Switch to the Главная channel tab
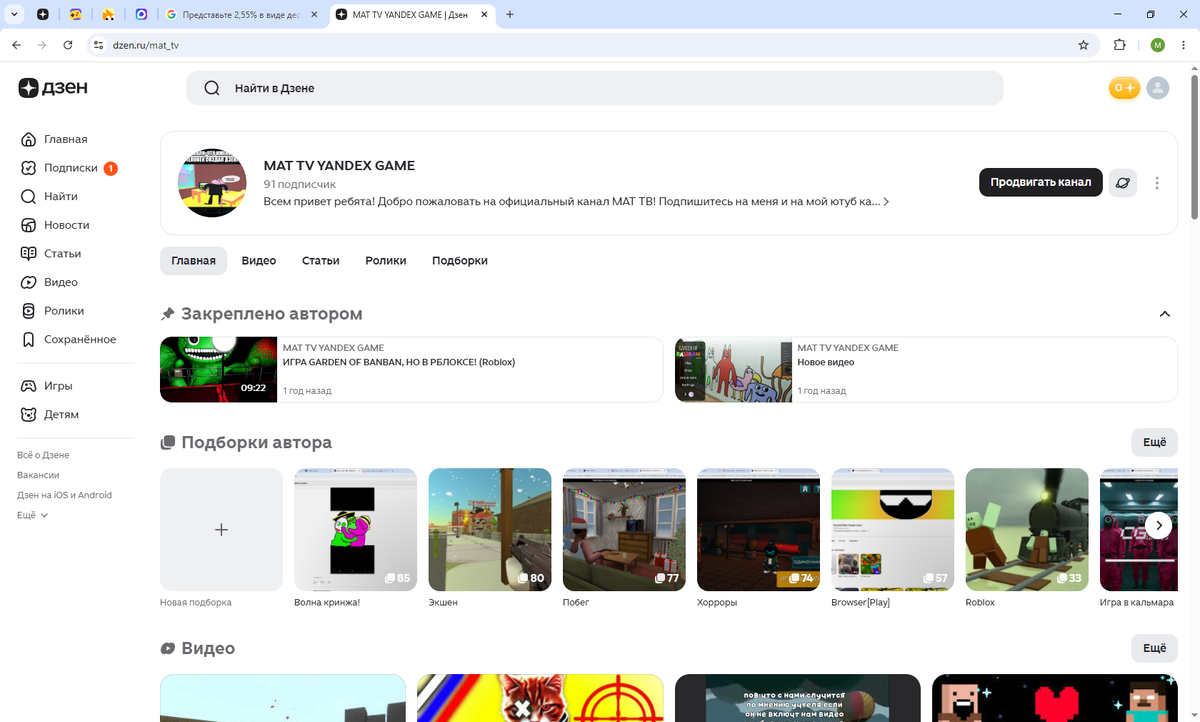 click(x=193, y=260)
